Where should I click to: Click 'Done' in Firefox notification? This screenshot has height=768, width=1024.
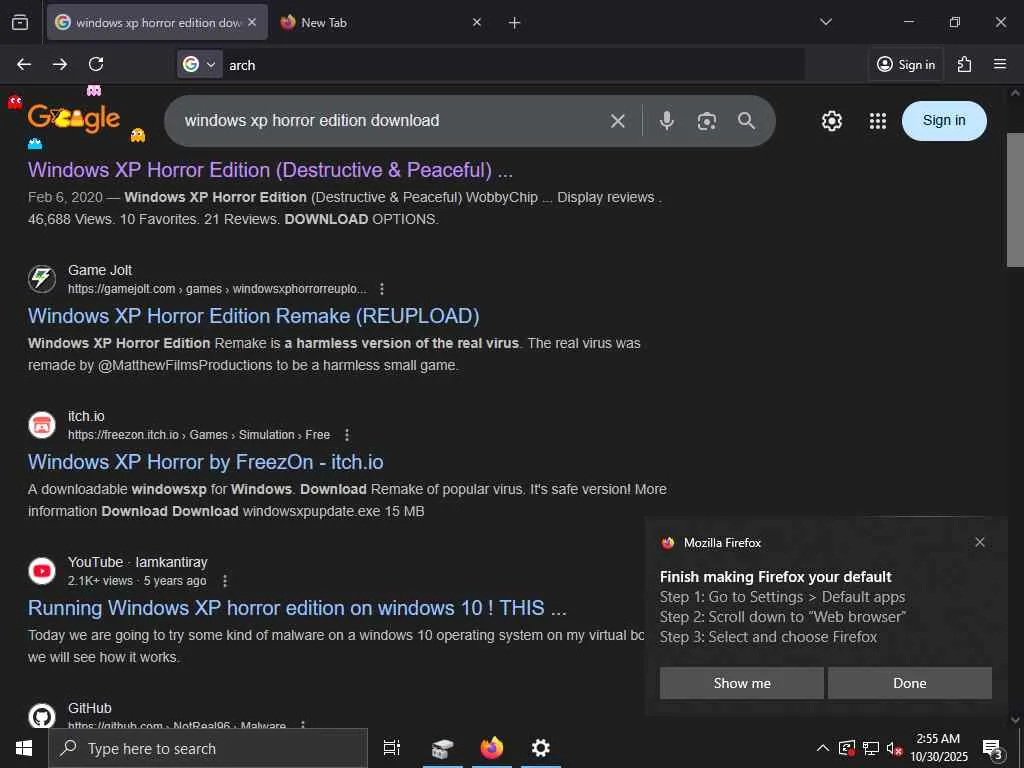pyautogui.click(x=910, y=683)
